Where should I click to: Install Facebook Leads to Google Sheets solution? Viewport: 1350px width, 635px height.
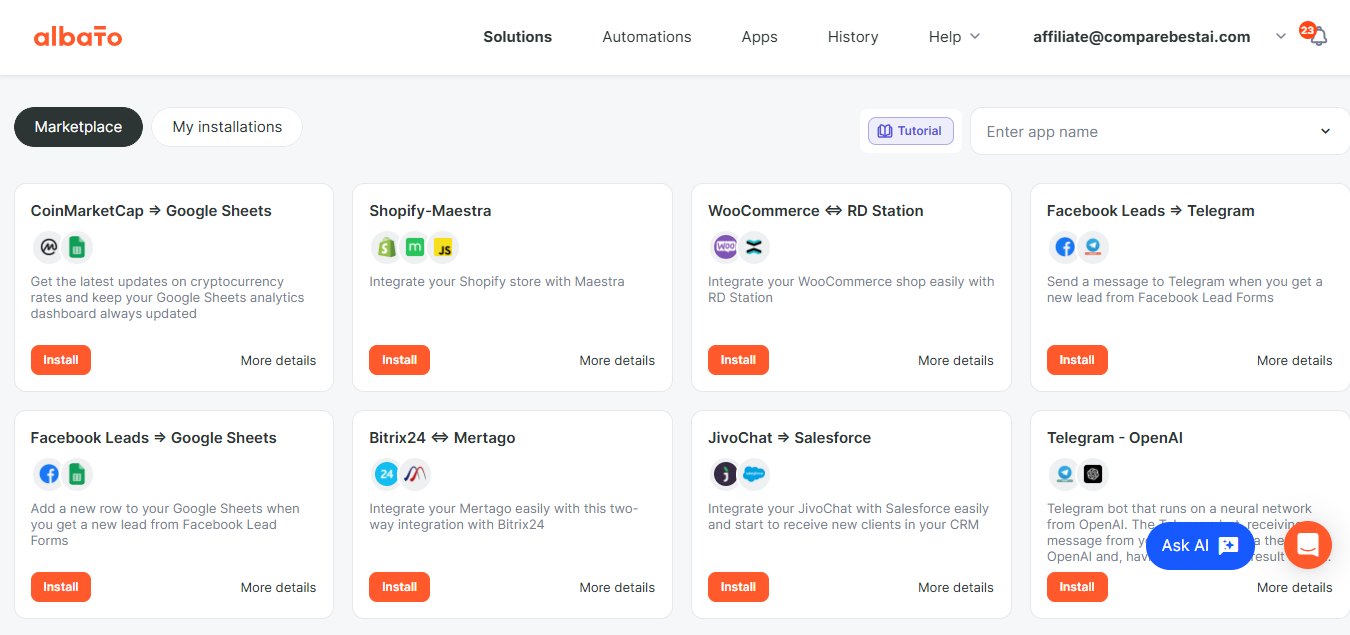(61, 587)
